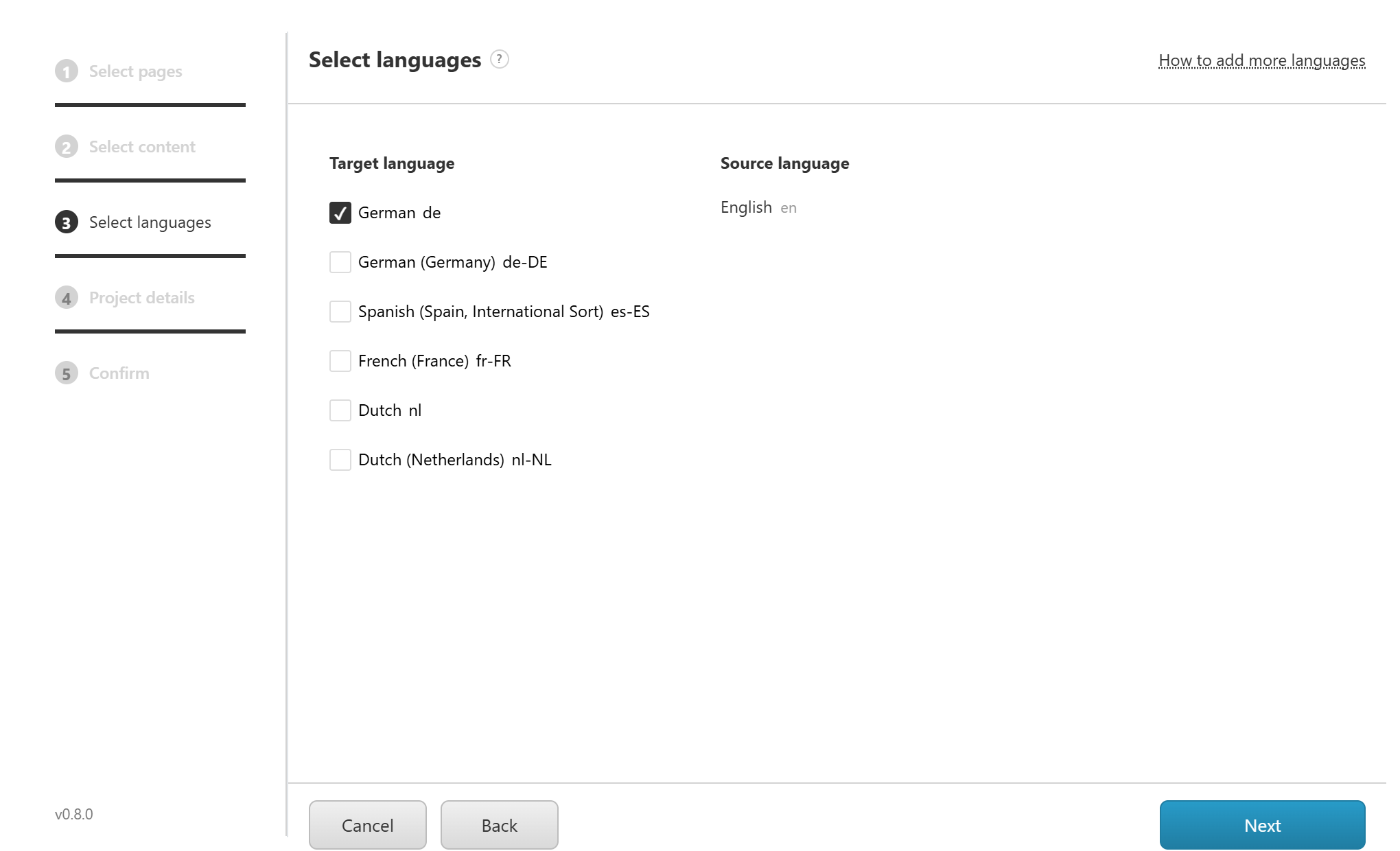The width and height of the screenshot is (1400, 851).
Task: Click the step 5 number badge
Action: 67,373
